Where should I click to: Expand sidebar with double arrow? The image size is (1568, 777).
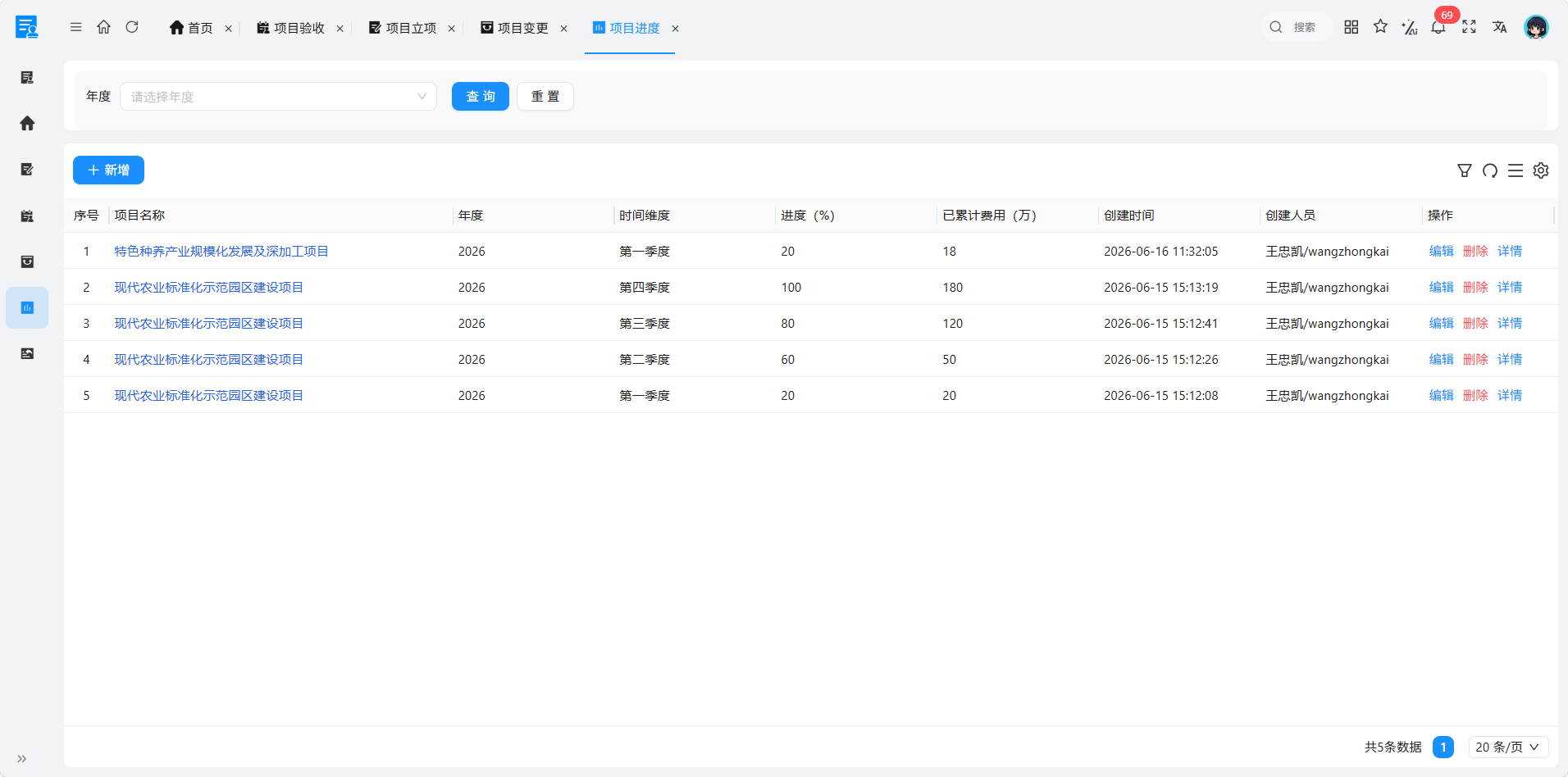[x=22, y=759]
